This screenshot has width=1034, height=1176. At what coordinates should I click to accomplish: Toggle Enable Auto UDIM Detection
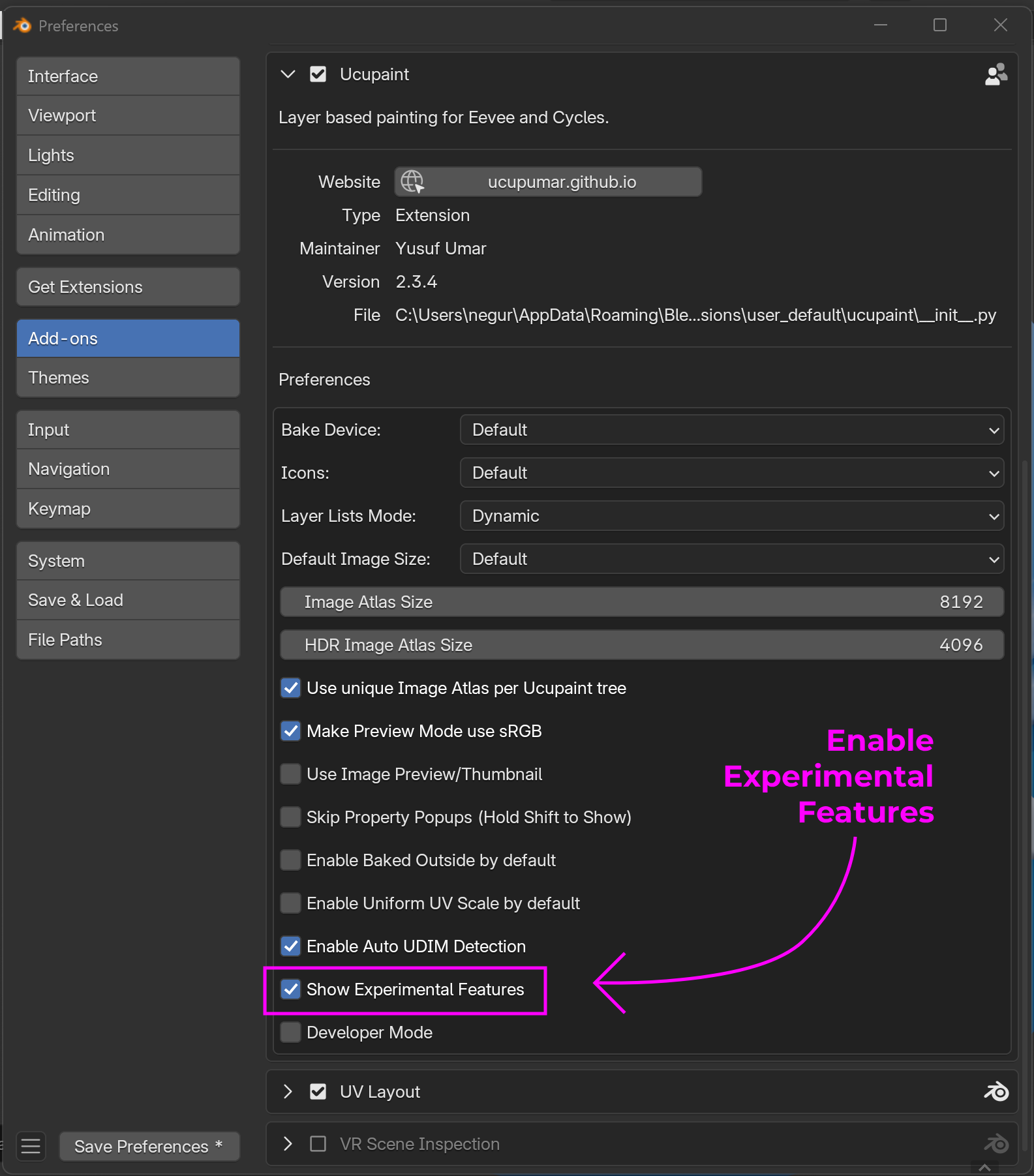290,946
